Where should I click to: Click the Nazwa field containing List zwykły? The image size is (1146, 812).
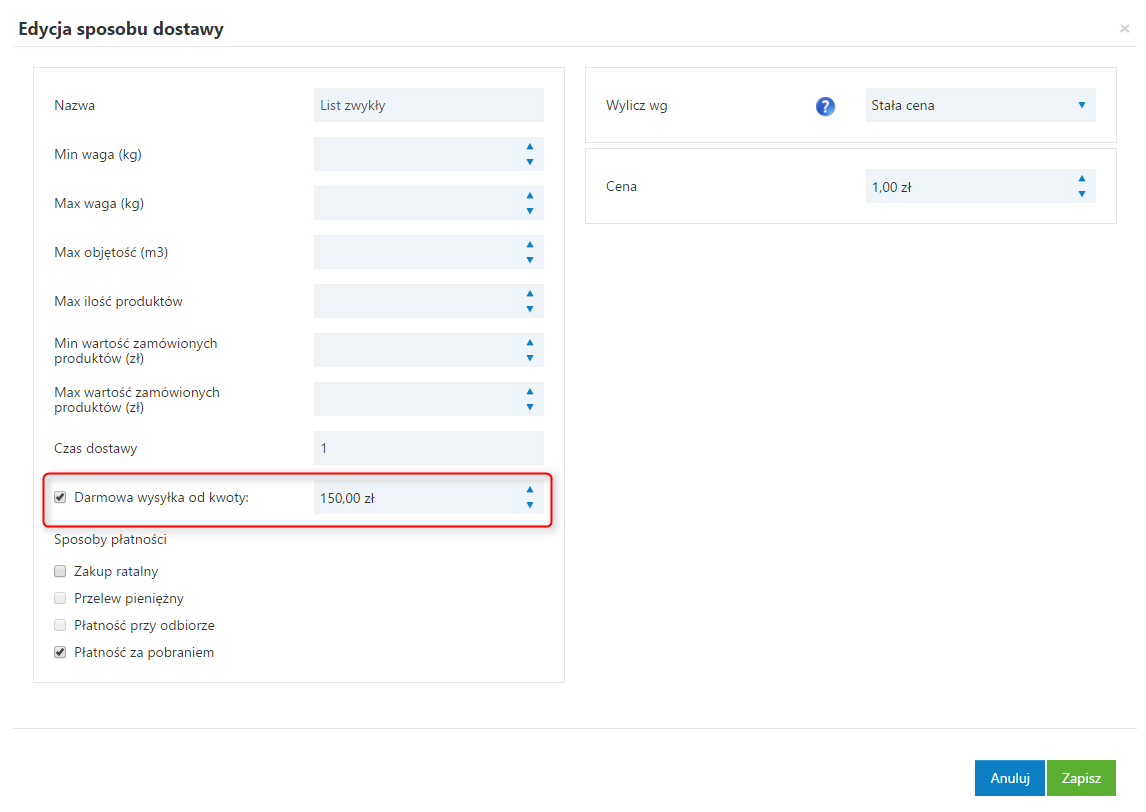(428, 105)
